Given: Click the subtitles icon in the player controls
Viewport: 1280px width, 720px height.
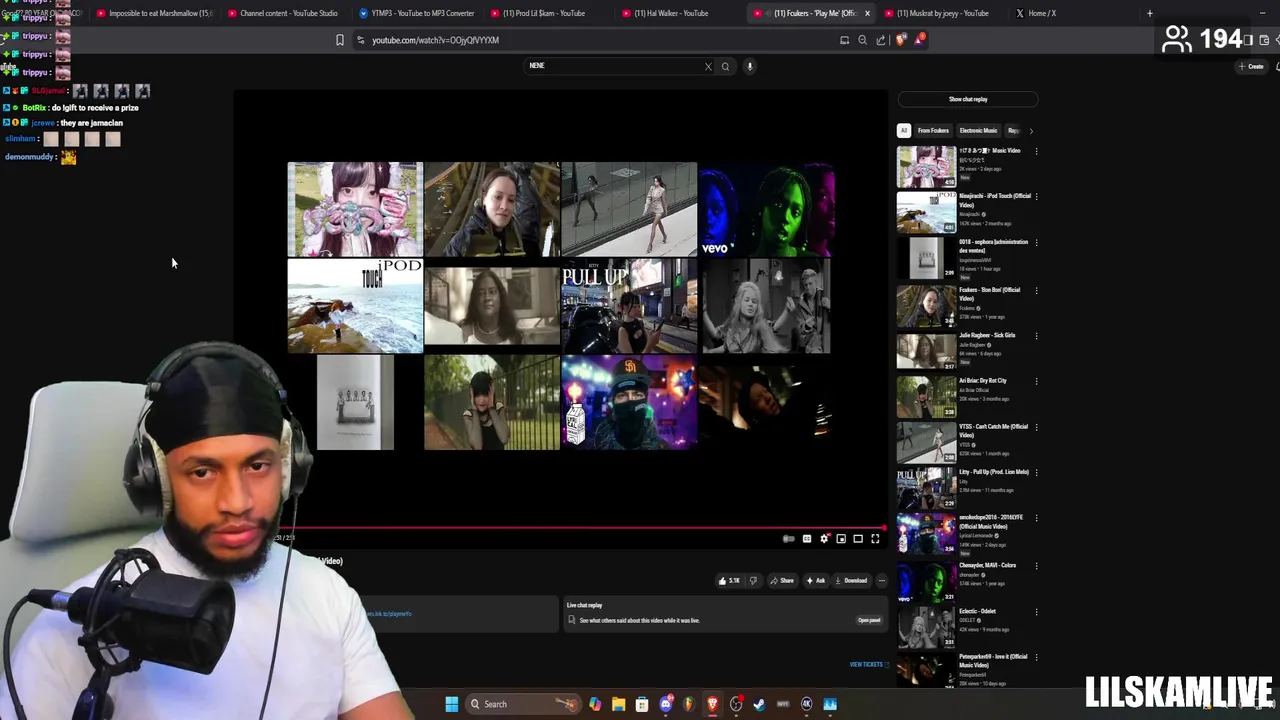Looking at the screenshot, I should (807, 539).
